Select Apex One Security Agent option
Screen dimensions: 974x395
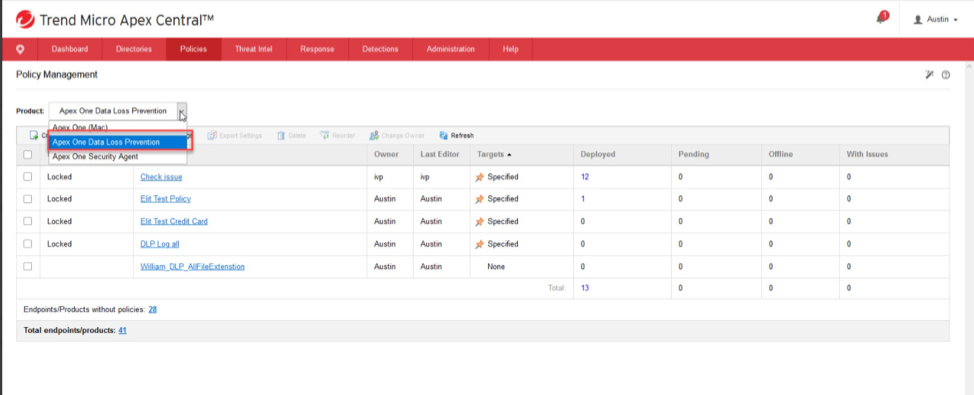pyautogui.click(x=118, y=157)
